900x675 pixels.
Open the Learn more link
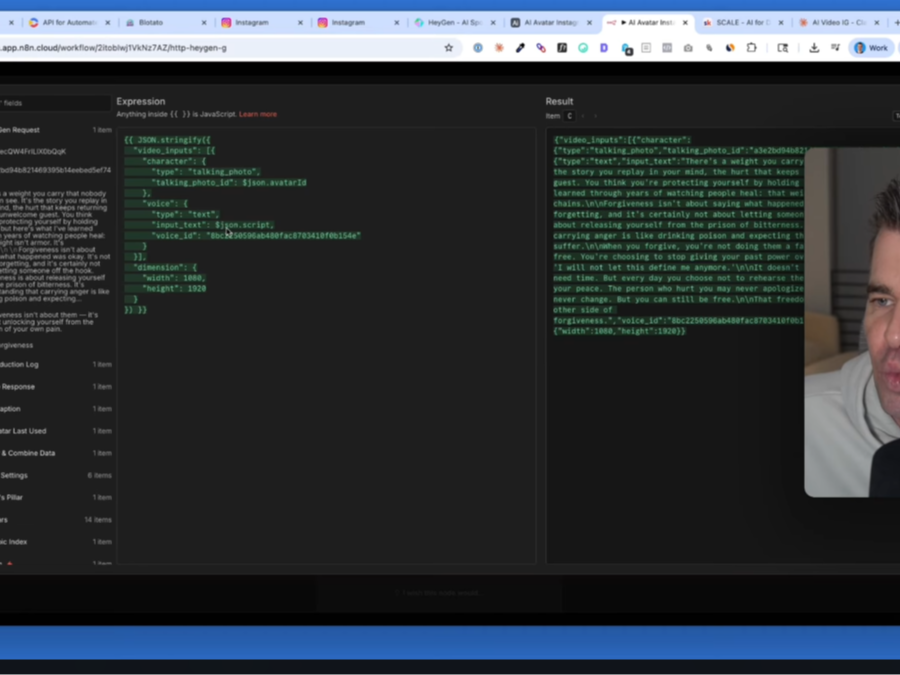click(x=258, y=114)
